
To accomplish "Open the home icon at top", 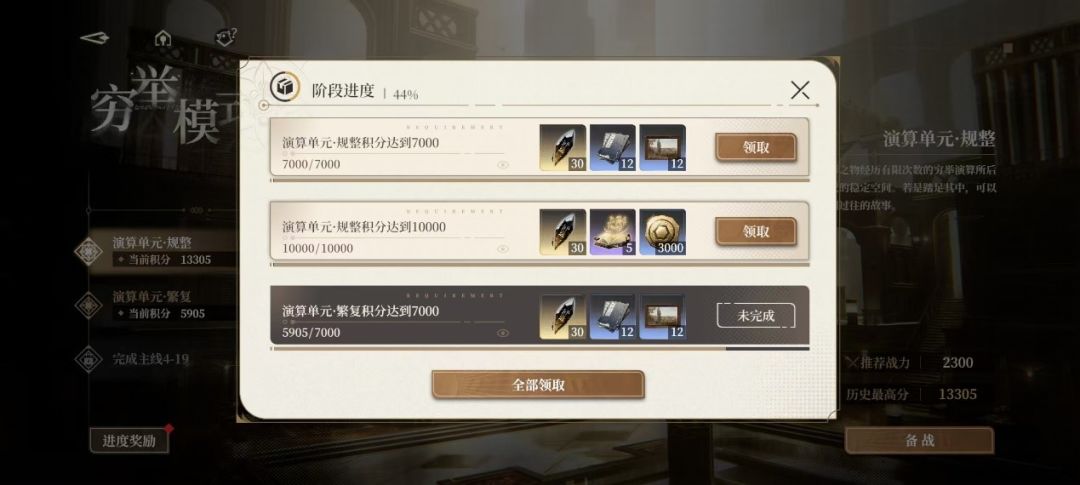I will [x=163, y=38].
